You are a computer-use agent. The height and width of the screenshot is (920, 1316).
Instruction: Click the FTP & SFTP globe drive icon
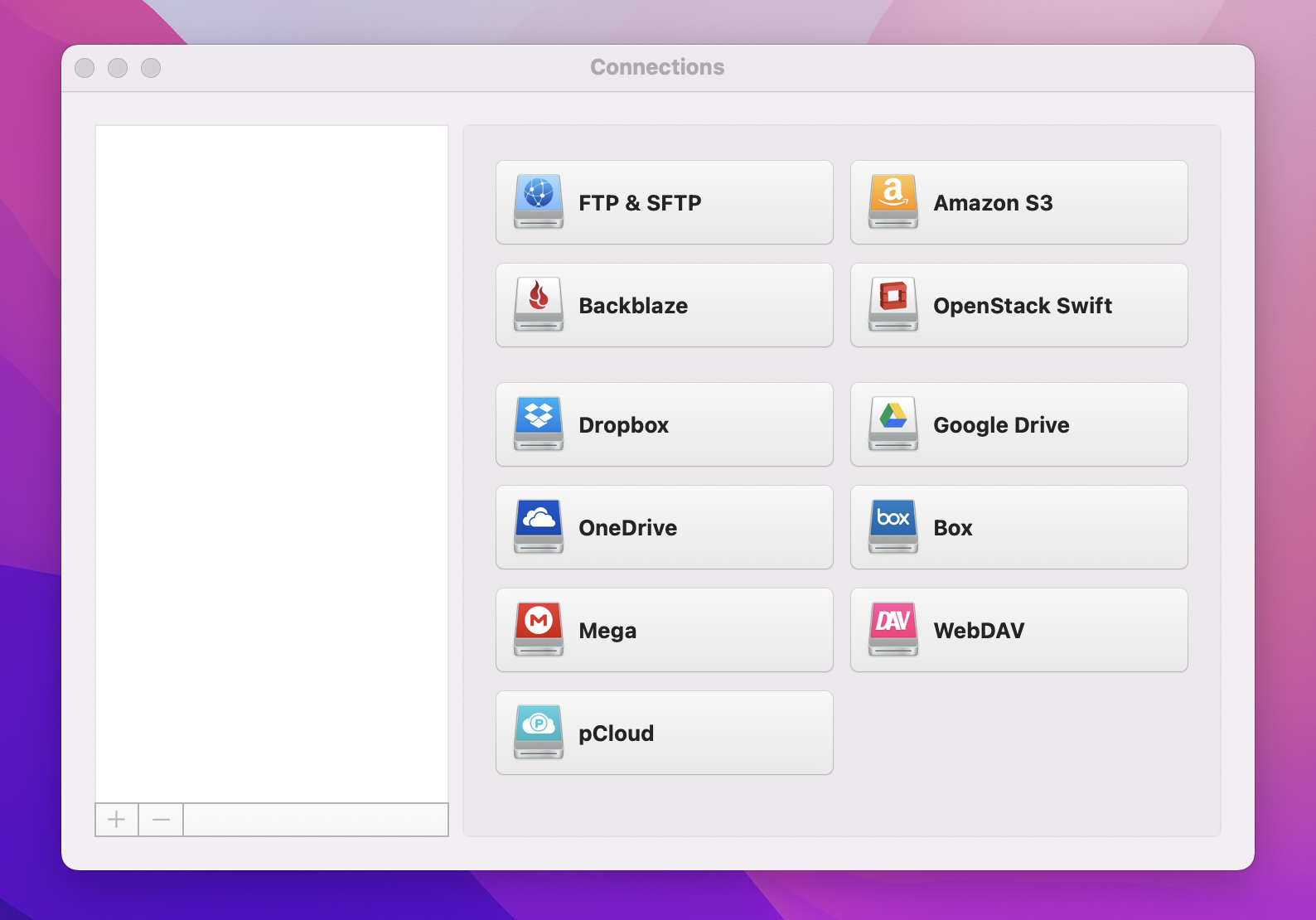pos(539,201)
